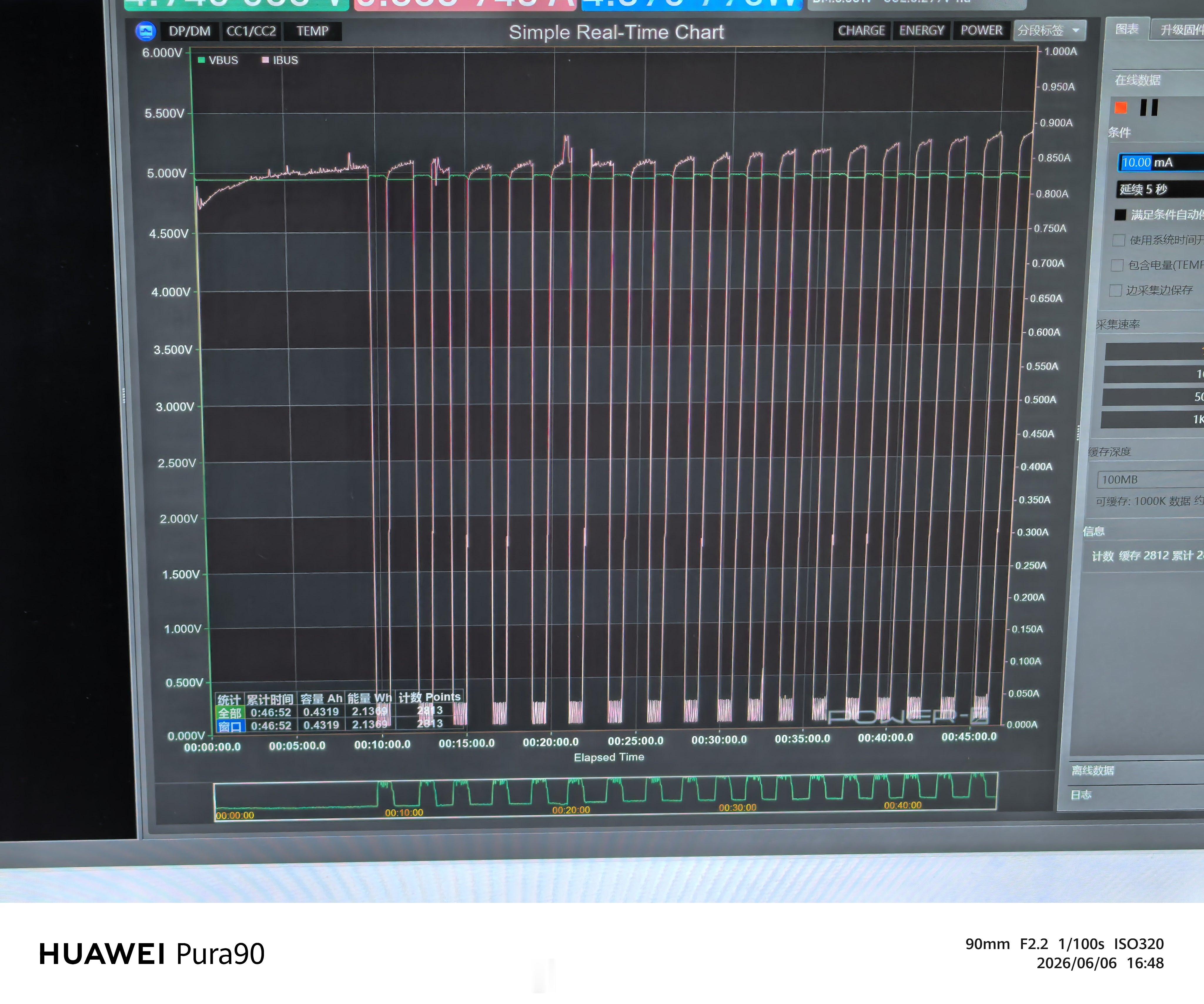Toggle the 满足条件自动 checkbox
The height and width of the screenshot is (1004, 1204).
coord(1120,215)
